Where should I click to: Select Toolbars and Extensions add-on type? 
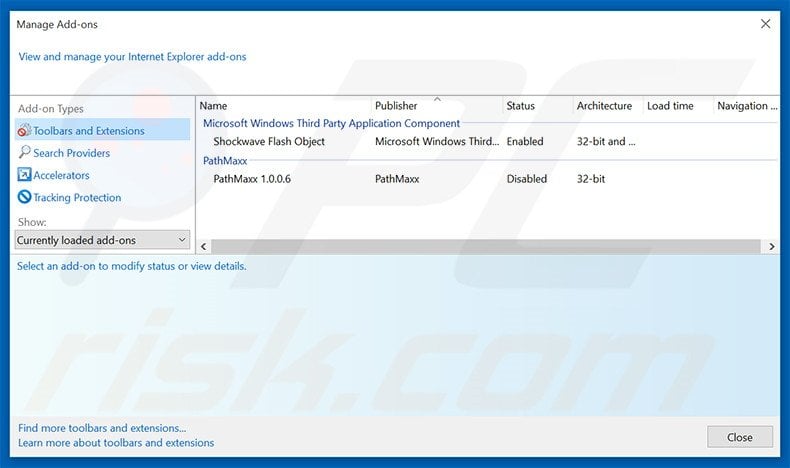click(103, 130)
